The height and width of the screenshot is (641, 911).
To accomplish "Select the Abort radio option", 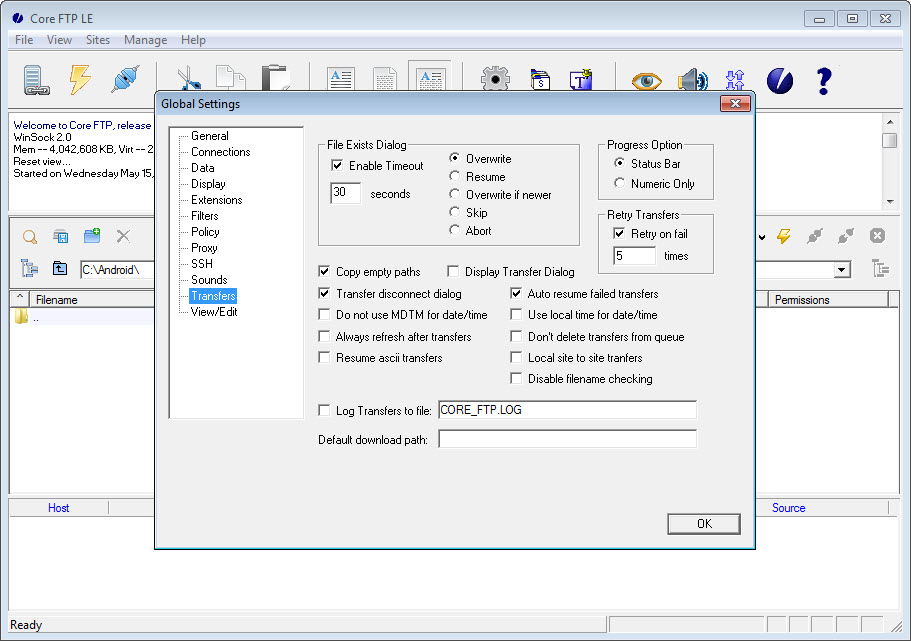I will point(454,230).
